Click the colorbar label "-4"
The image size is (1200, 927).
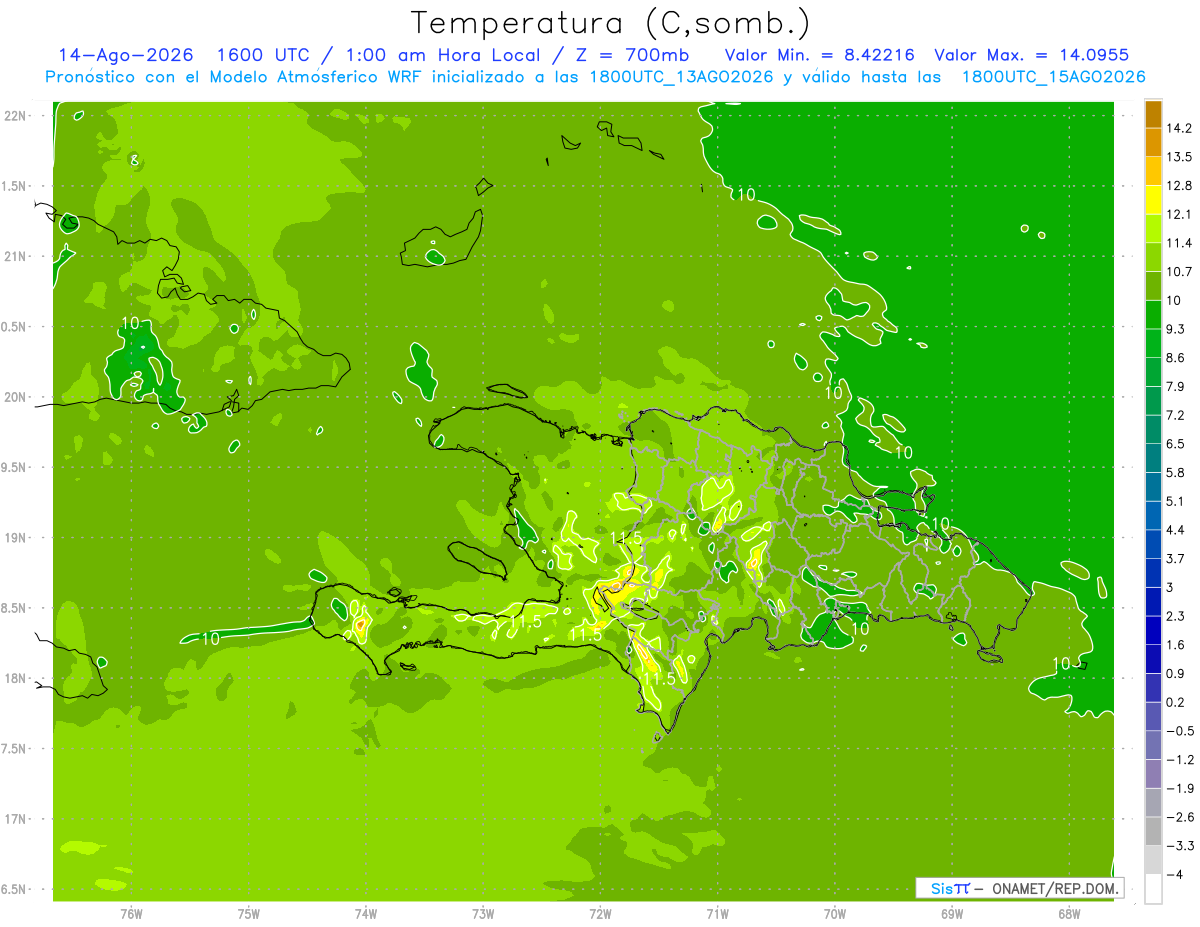click(1173, 874)
